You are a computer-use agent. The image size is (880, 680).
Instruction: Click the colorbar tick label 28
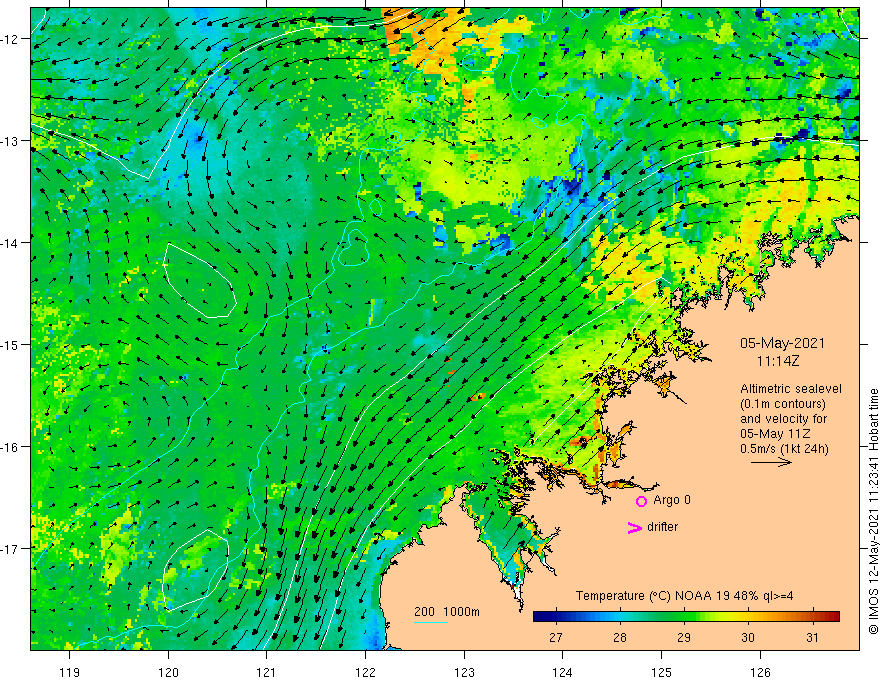click(x=620, y=637)
